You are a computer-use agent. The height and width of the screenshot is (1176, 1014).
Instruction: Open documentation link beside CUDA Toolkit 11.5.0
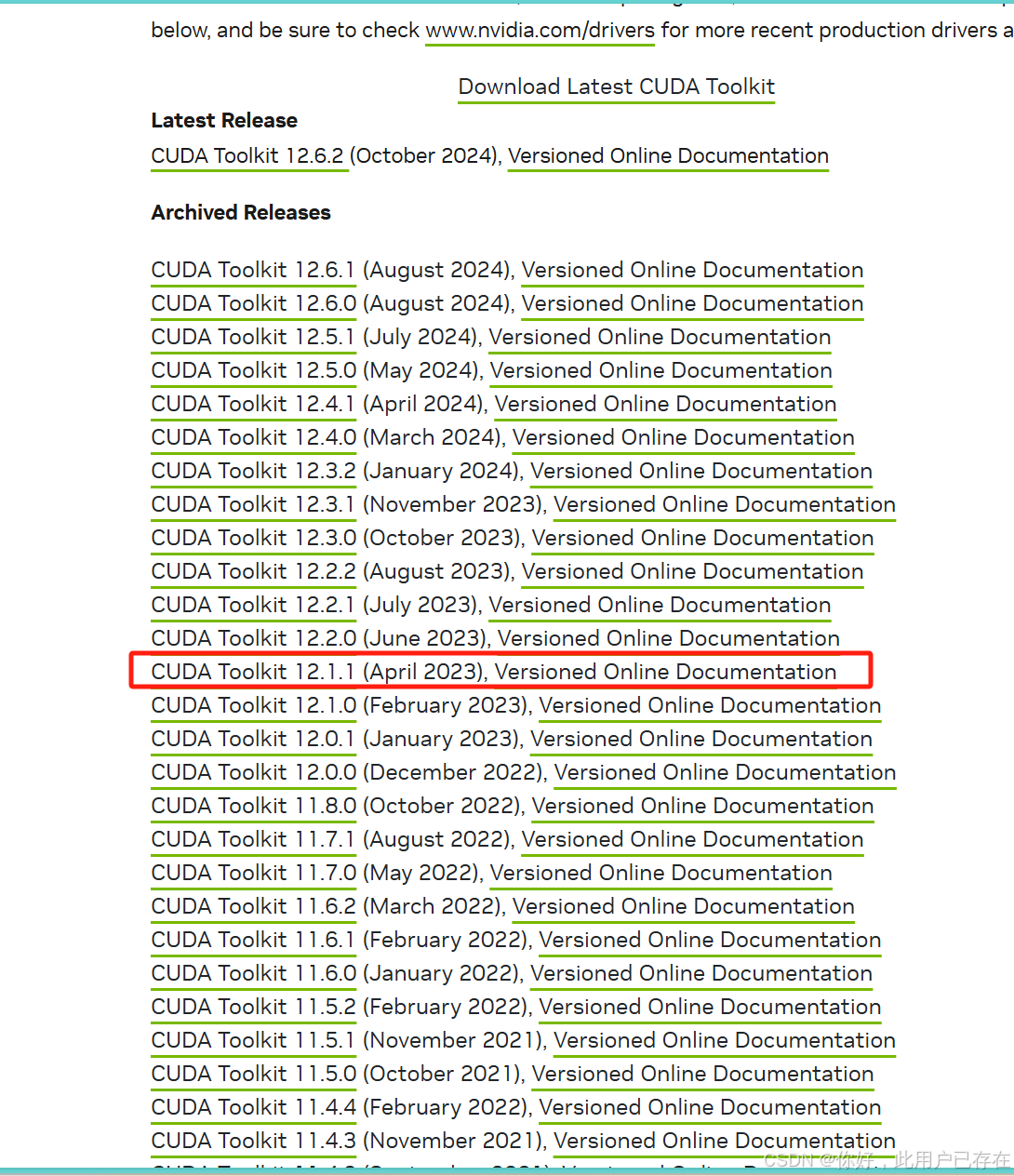(x=703, y=1074)
